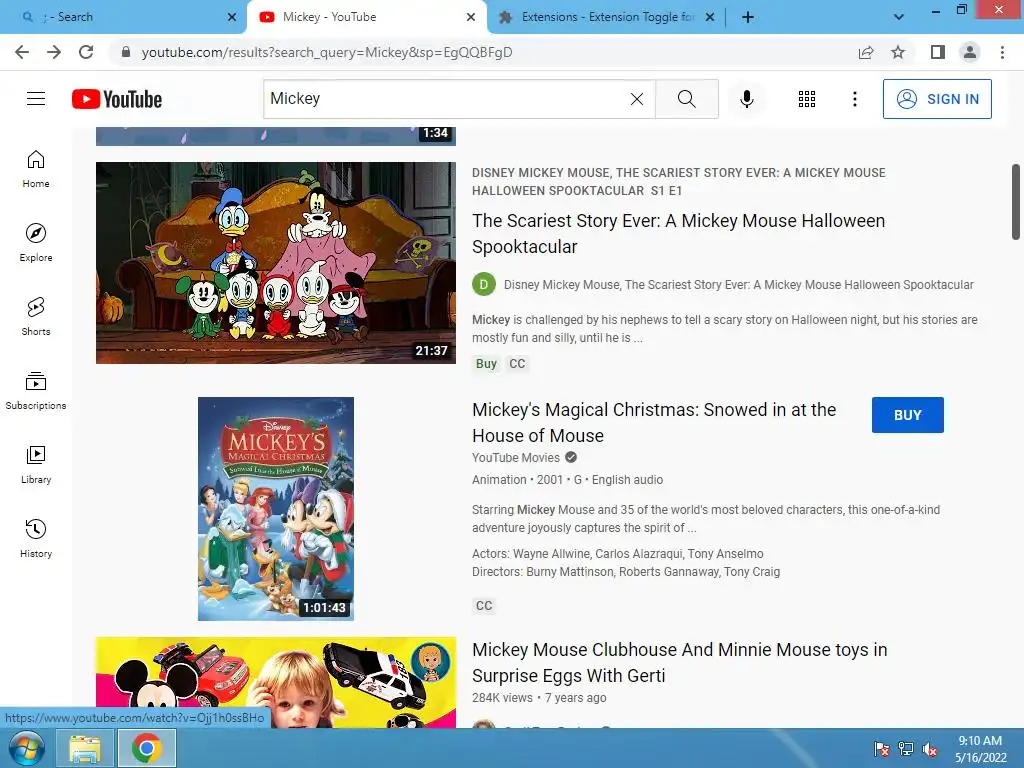Click the page vertical scrollbar thumb
Screen dimensions: 1024x768
[x=1016, y=202]
